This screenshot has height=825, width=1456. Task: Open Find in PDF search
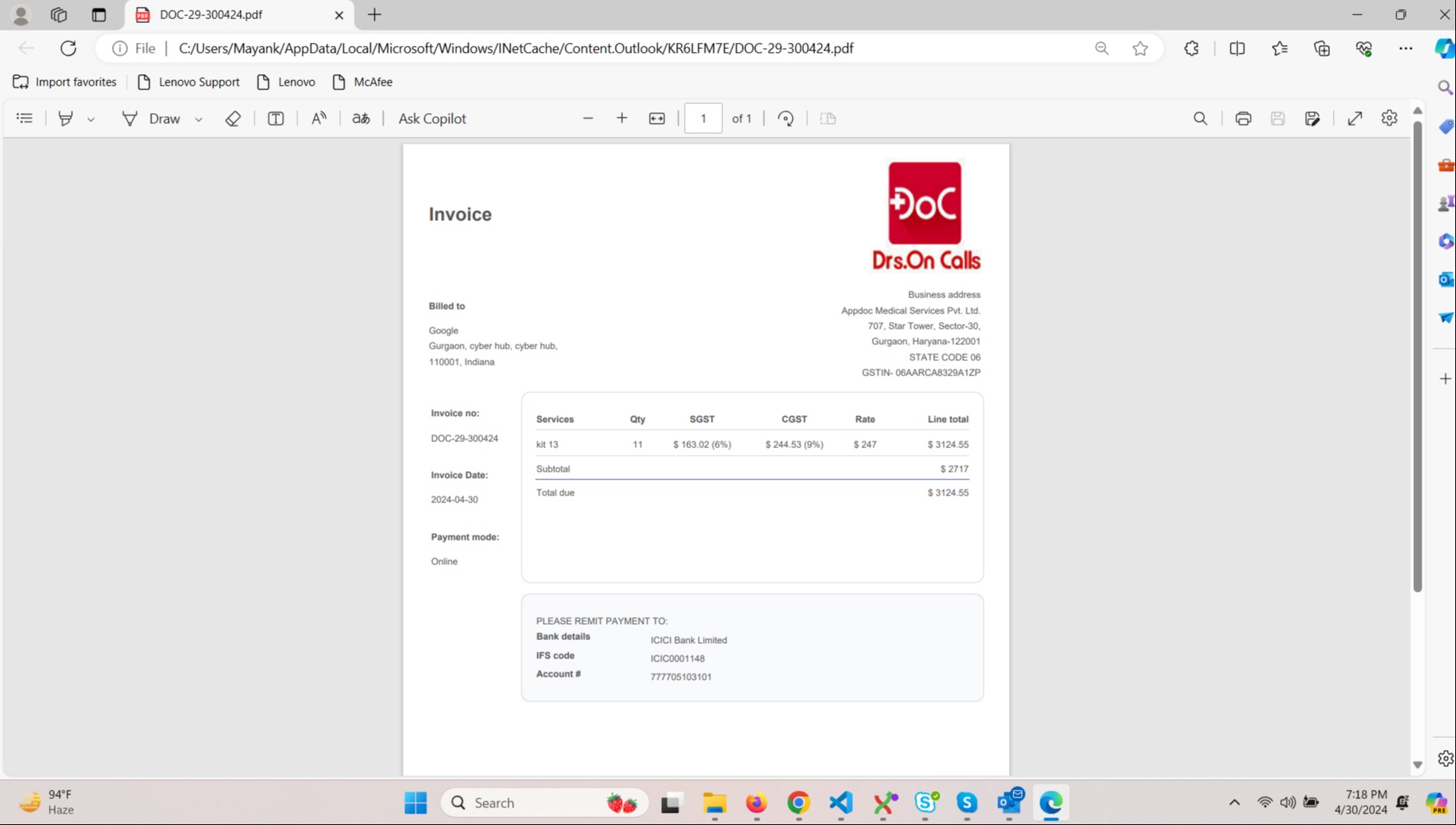[x=1201, y=119]
